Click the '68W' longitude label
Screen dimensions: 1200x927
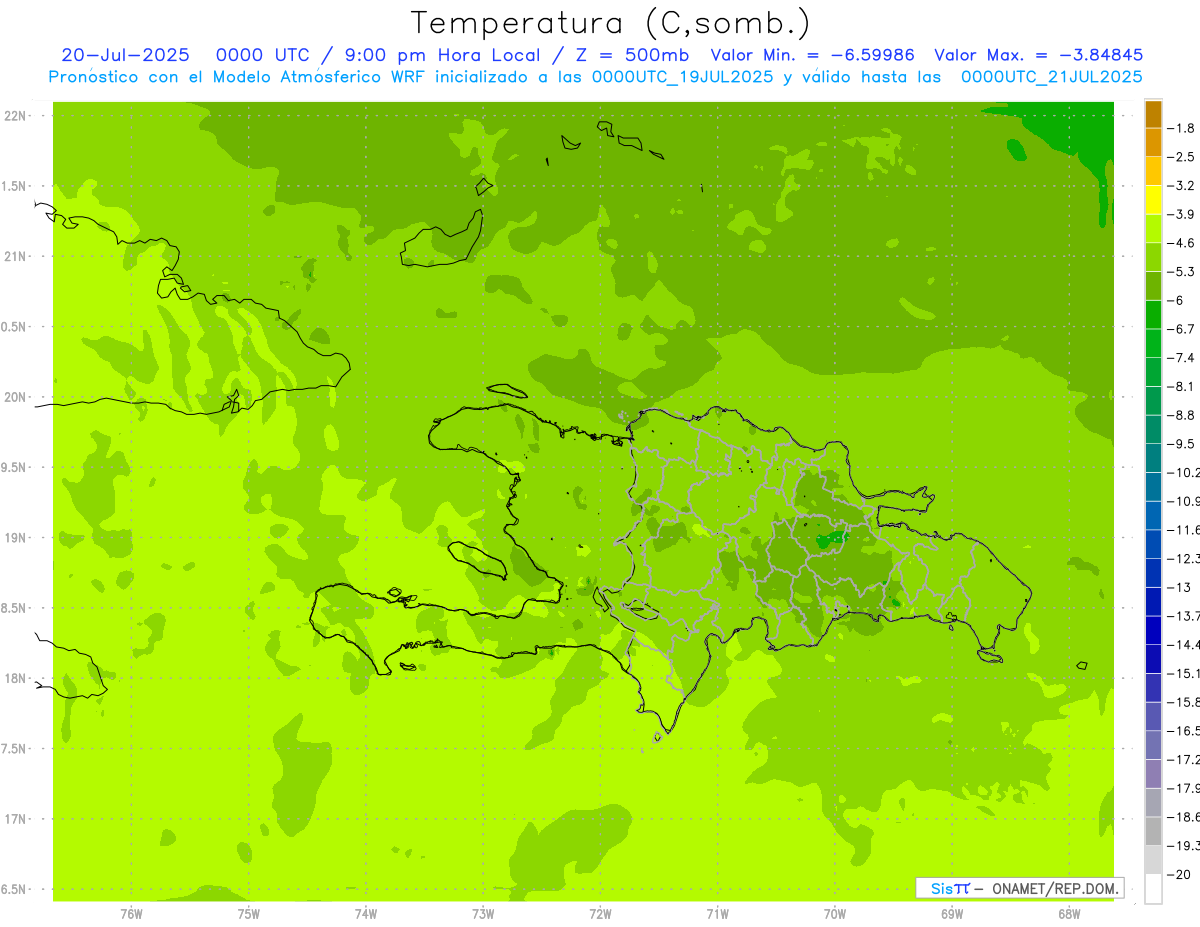pos(1069,913)
